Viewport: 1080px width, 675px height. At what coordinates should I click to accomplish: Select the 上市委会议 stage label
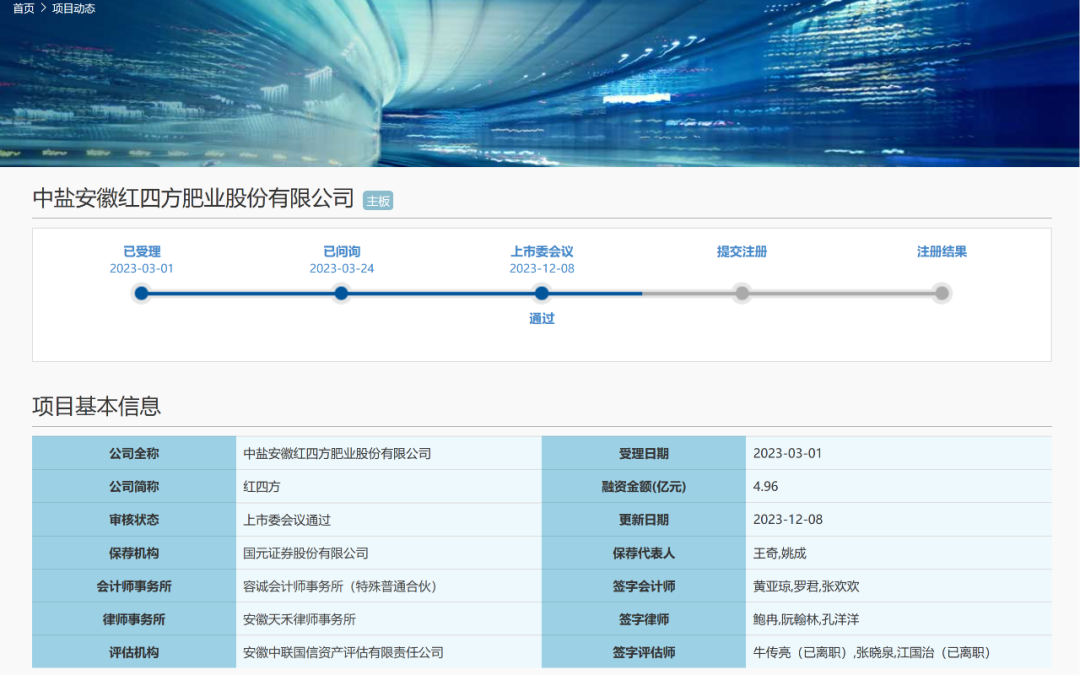tap(542, 252)
